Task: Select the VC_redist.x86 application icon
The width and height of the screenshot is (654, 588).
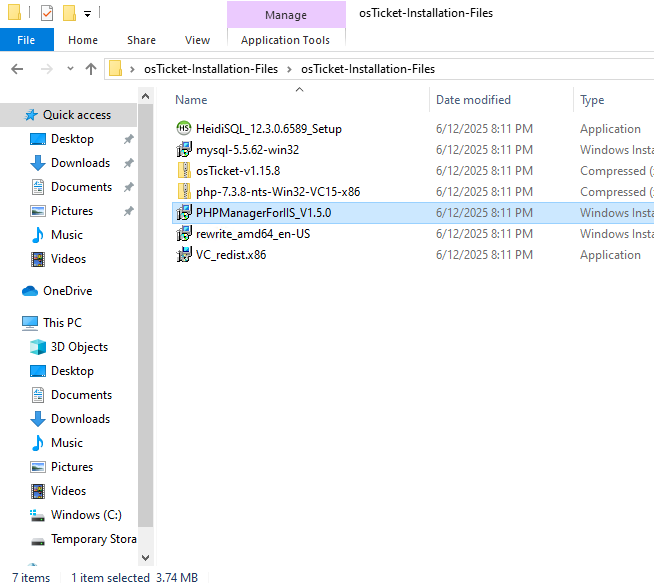Action: coord(184,254)
